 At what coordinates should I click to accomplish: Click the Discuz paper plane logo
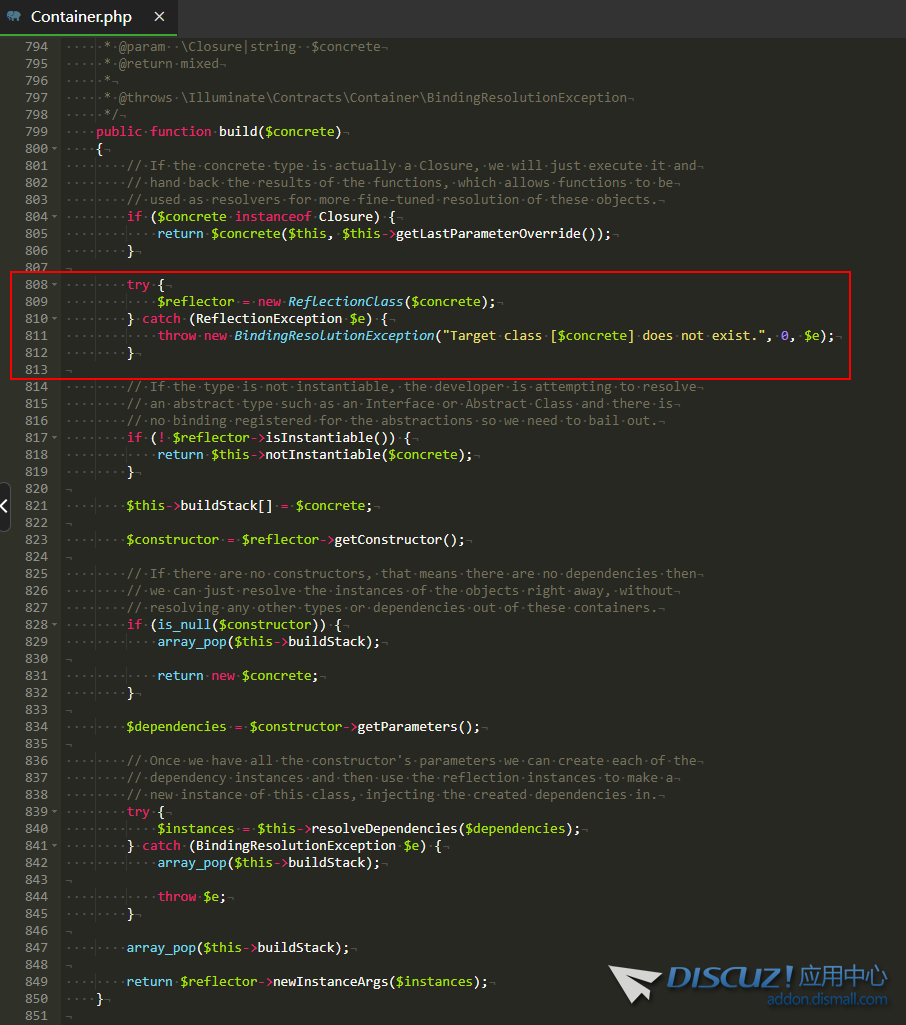[634, 982]
